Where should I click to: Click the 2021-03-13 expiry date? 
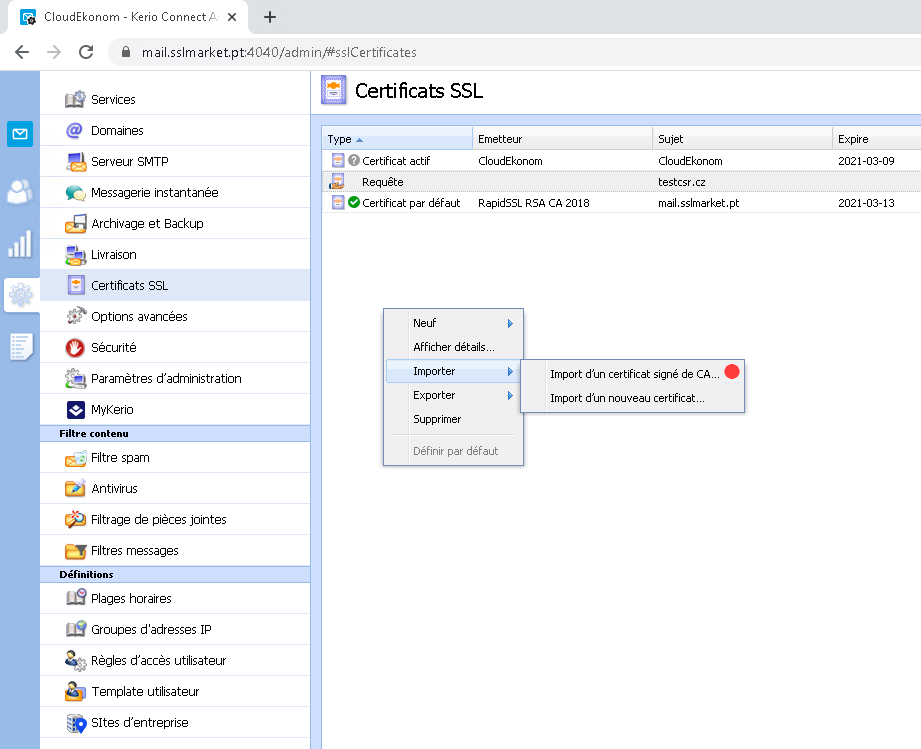coord(866,203)
